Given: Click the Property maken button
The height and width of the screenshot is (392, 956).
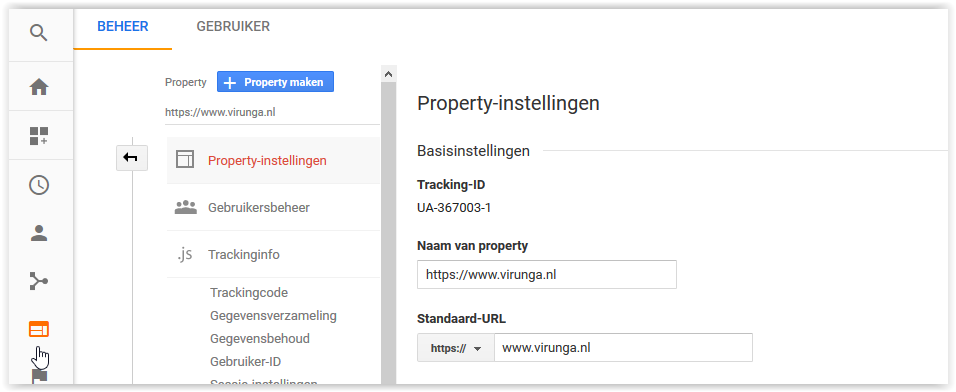Looking at the screenshot, I should point(276,82).
